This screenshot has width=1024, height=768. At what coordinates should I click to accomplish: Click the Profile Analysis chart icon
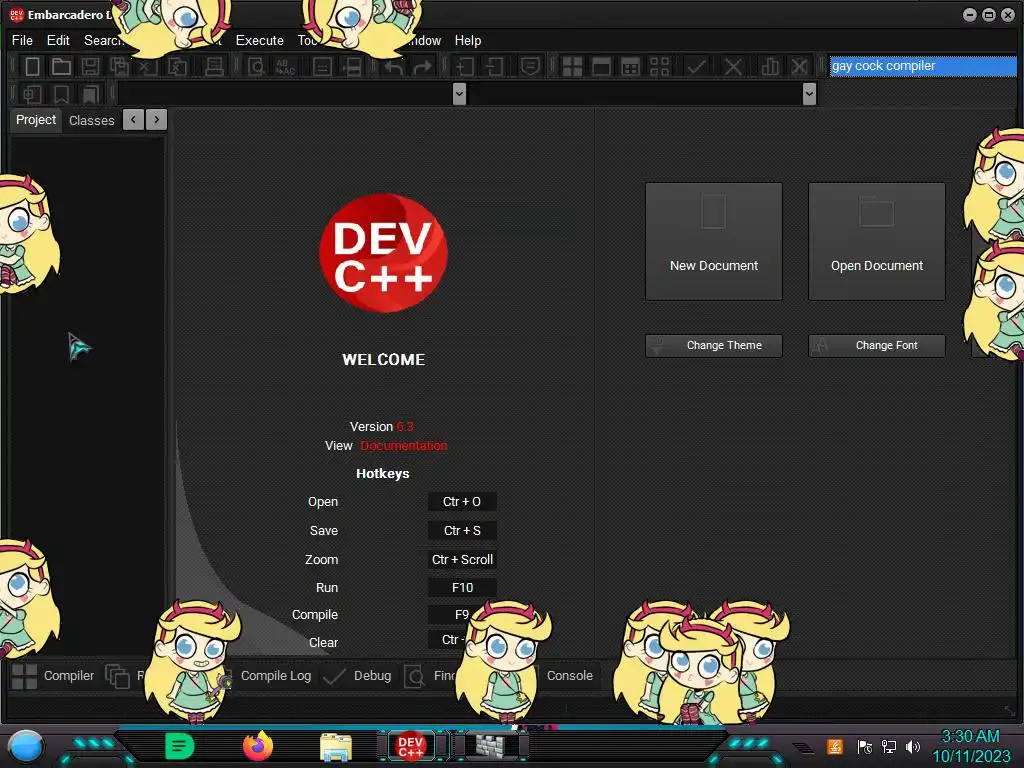tap(770, 67)
